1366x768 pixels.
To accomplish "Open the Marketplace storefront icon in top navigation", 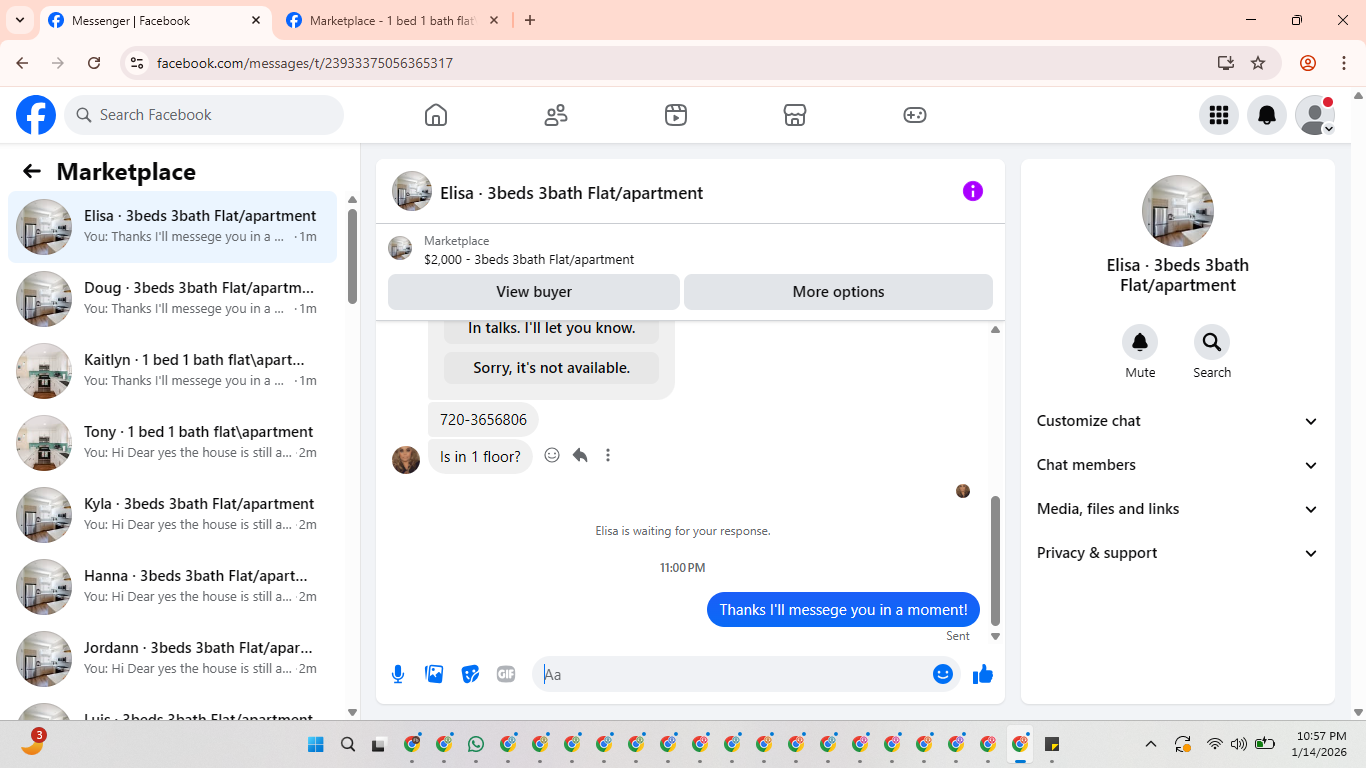I will [x=795, y=115].
